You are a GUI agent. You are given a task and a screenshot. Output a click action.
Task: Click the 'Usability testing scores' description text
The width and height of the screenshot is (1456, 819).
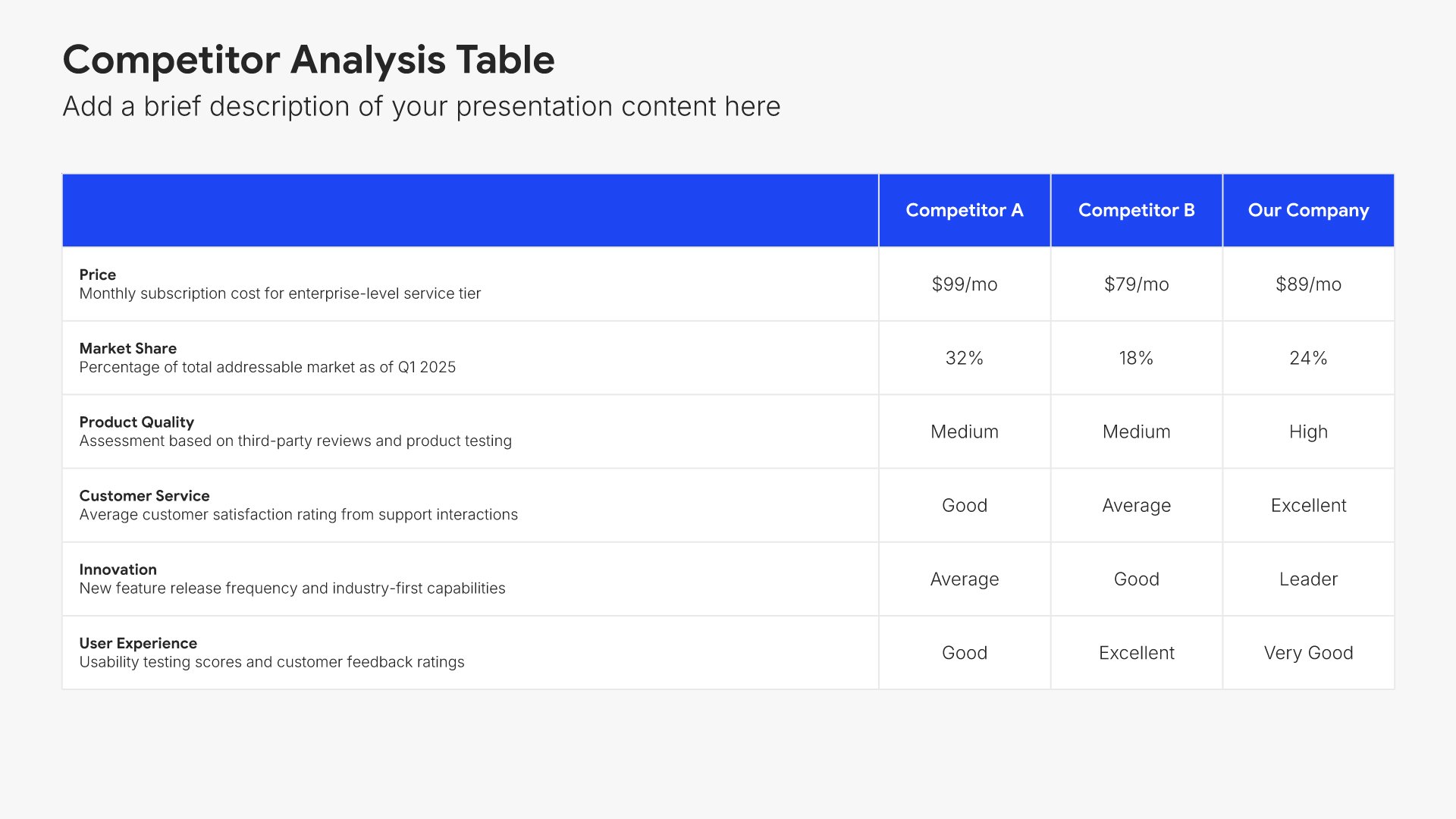(272, 662)
